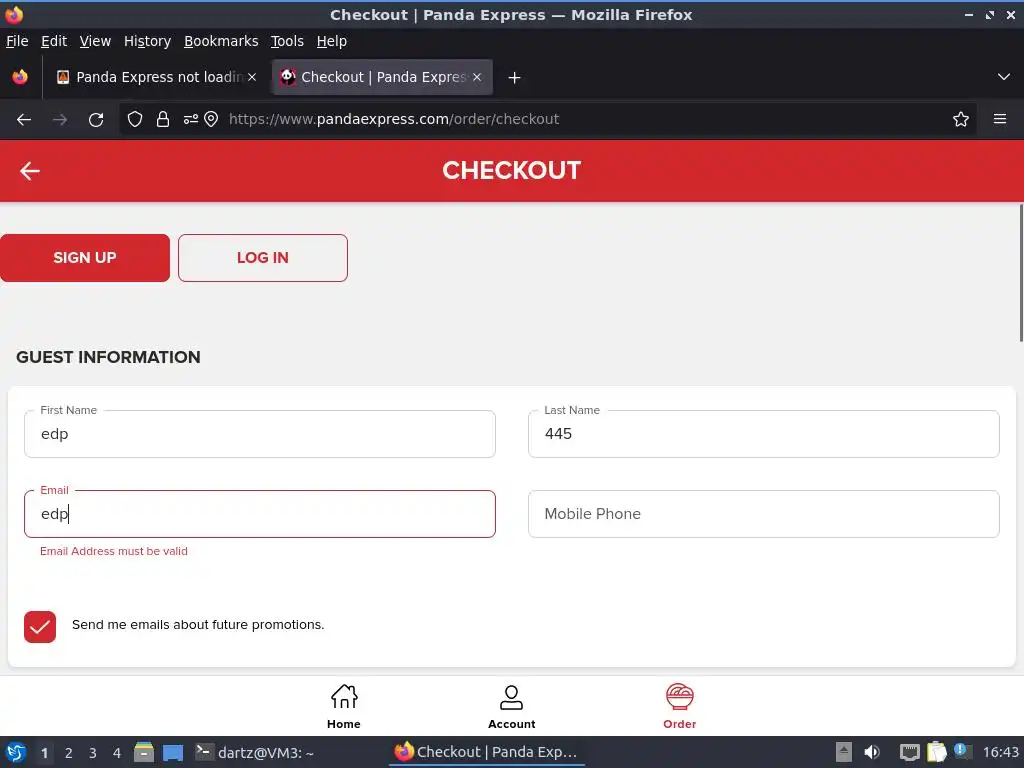Click the Checkout Firefox taskbar entry
This screenshot has width=1024, height=768.
click(x=487, y=752)
